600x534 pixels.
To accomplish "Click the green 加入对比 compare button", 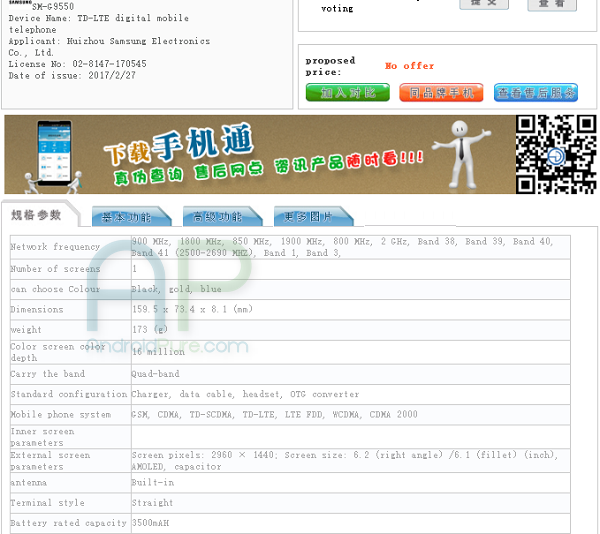I will [347, 93].
